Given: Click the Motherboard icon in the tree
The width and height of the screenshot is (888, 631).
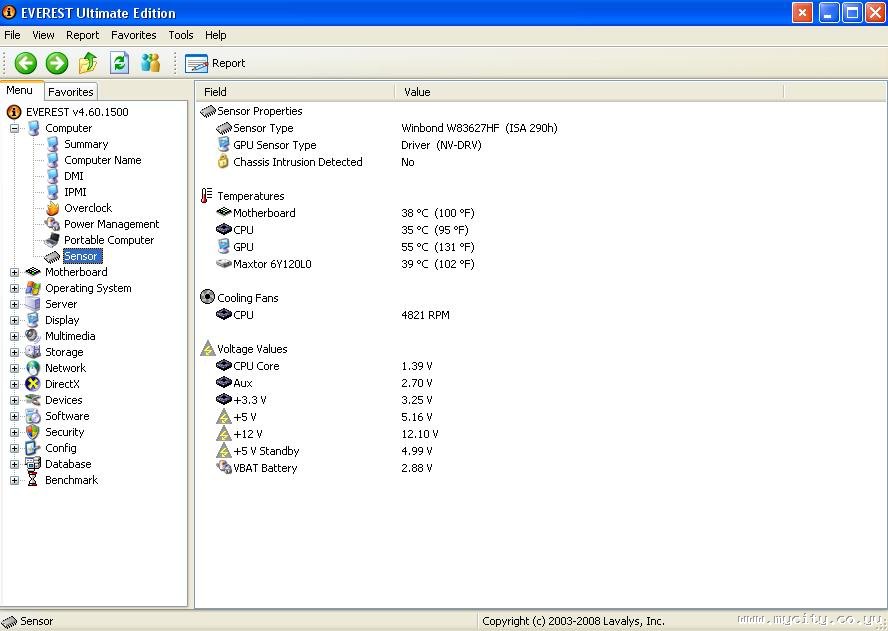Looking at the screenshot, I should point(33,272).
